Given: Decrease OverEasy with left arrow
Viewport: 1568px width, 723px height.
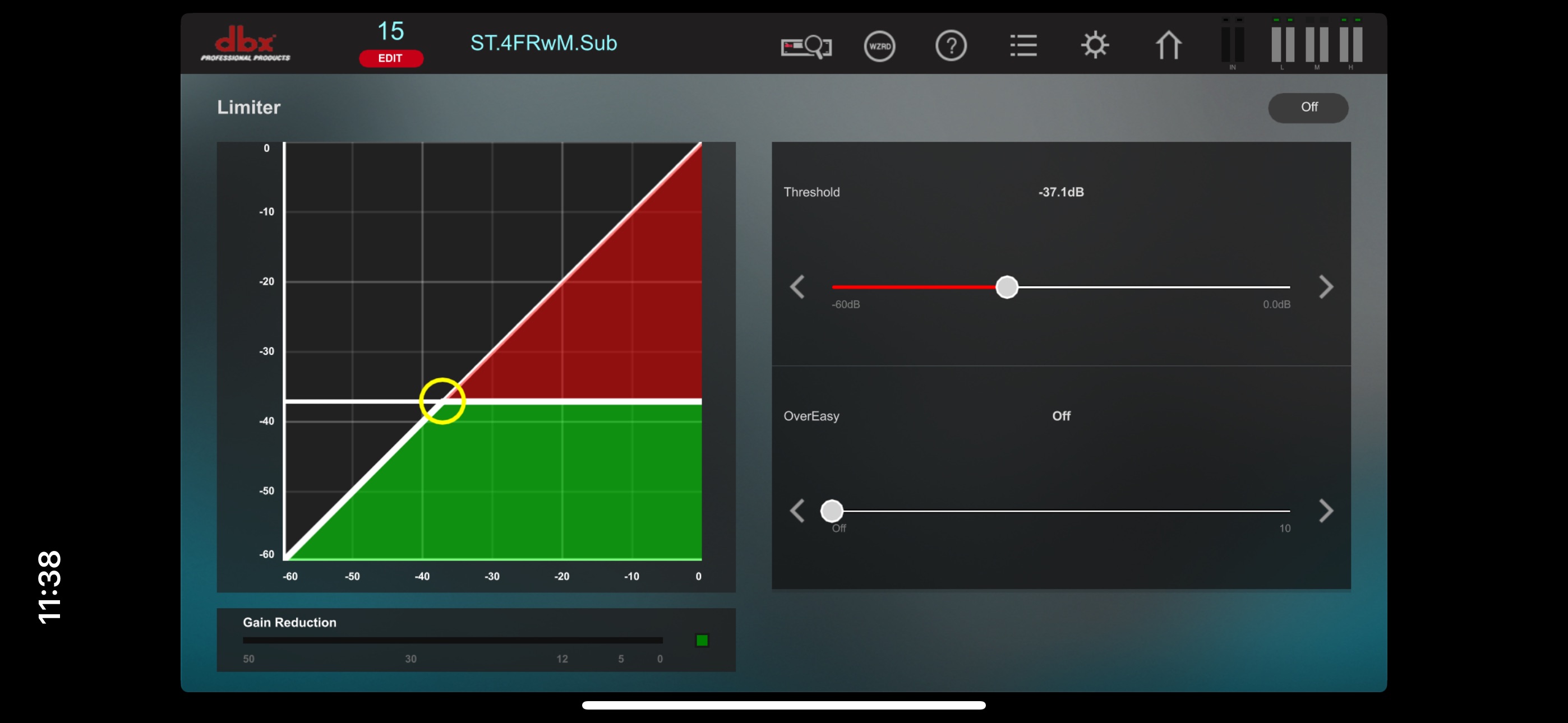Looking at the screenshot, I should tap(797, 511).
